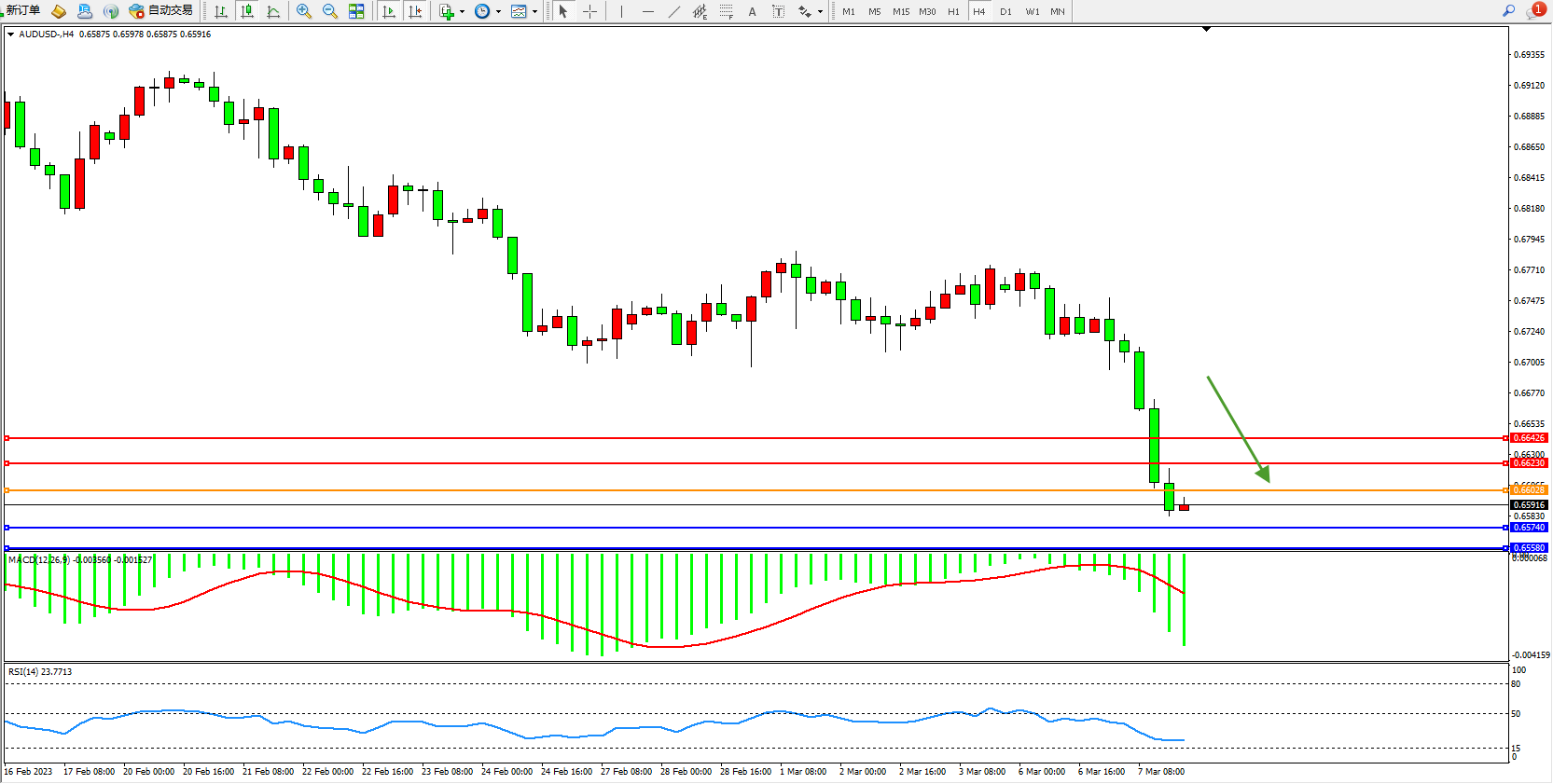
Task: Click the zoom in magnifier icon
Action: click(303, 11)
